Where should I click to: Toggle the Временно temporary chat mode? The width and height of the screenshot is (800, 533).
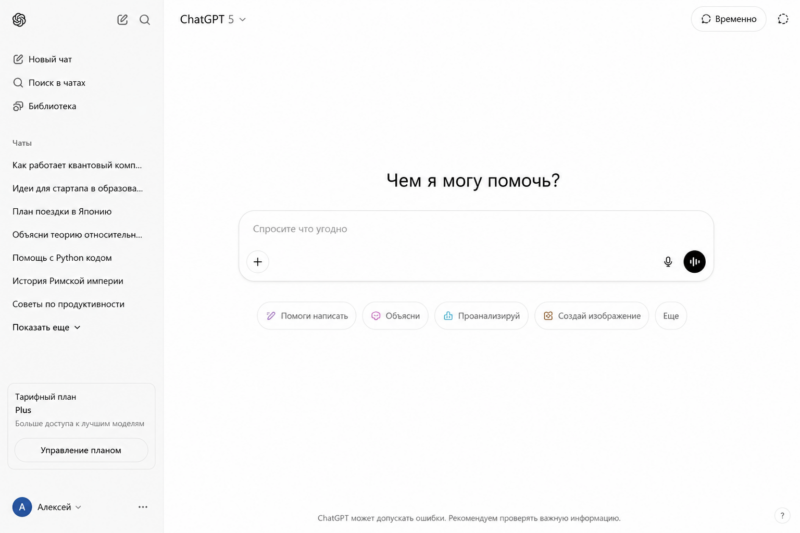729,19
